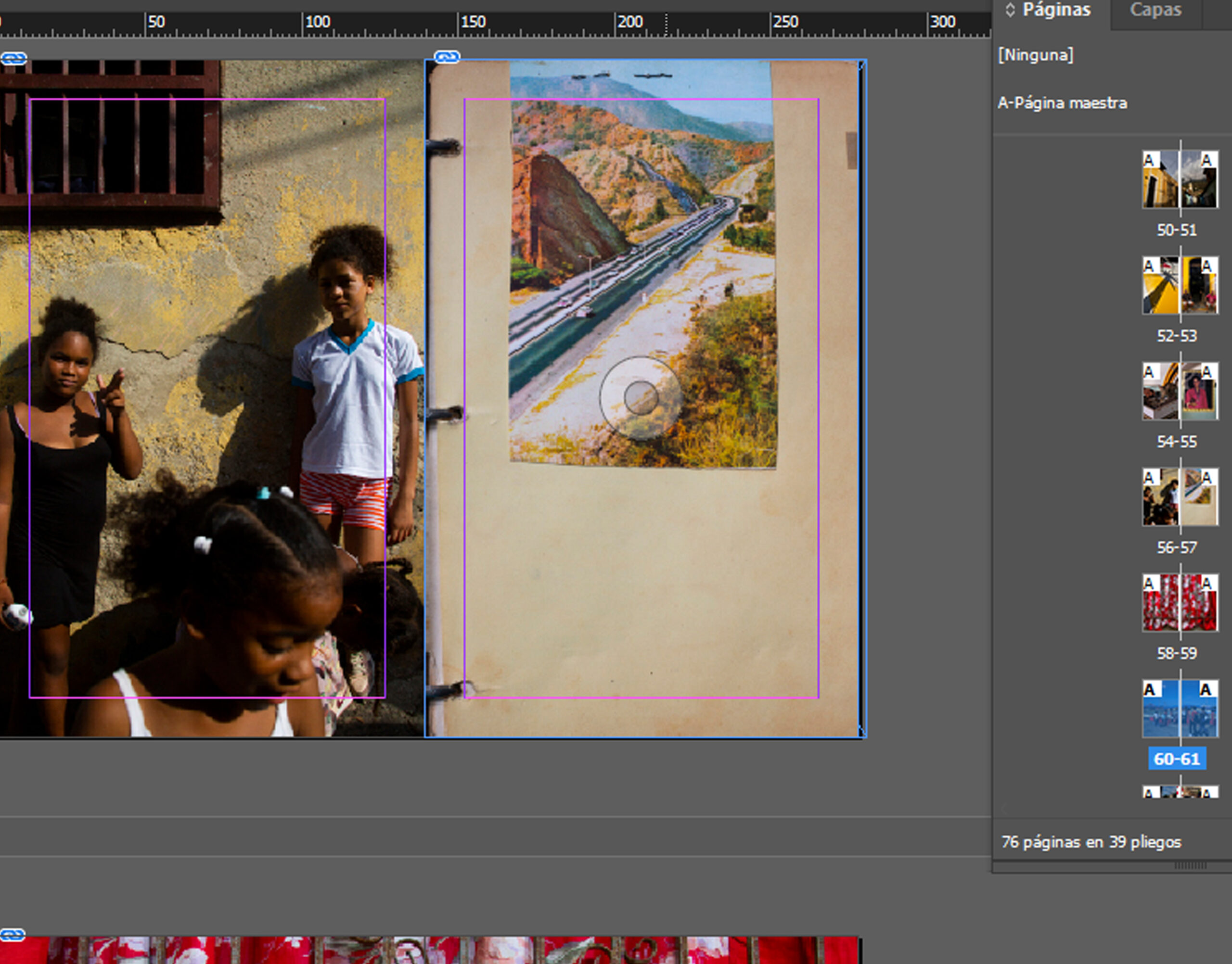The width and height of the screenshot is (1232, 964).
Task: Cycle Páginas panel size with double-arrow icon
Action: 1010,10
